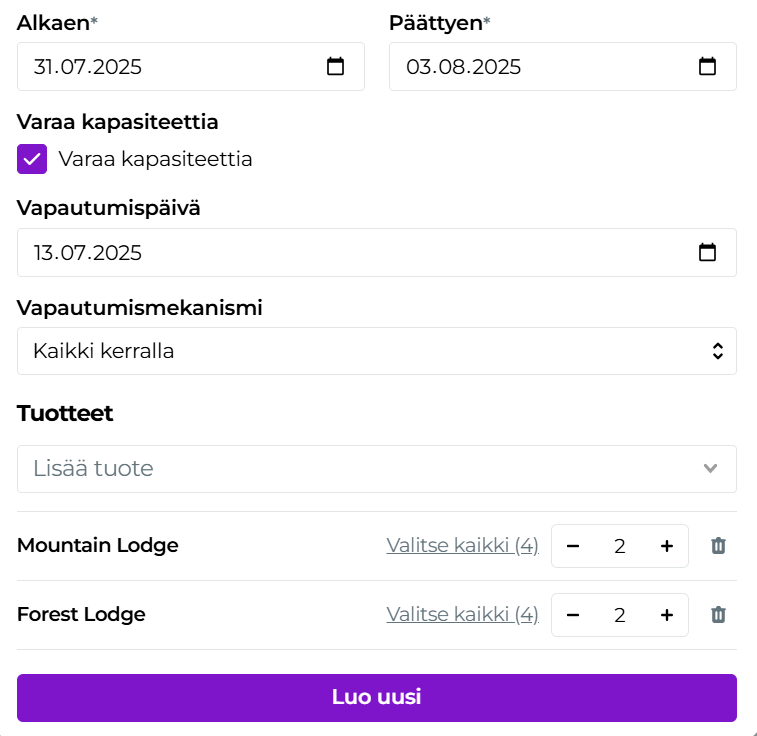Click Valitse kaikki (4) for Forest Lodge
This screenshot has height=736, width=757.
(462, 615)
